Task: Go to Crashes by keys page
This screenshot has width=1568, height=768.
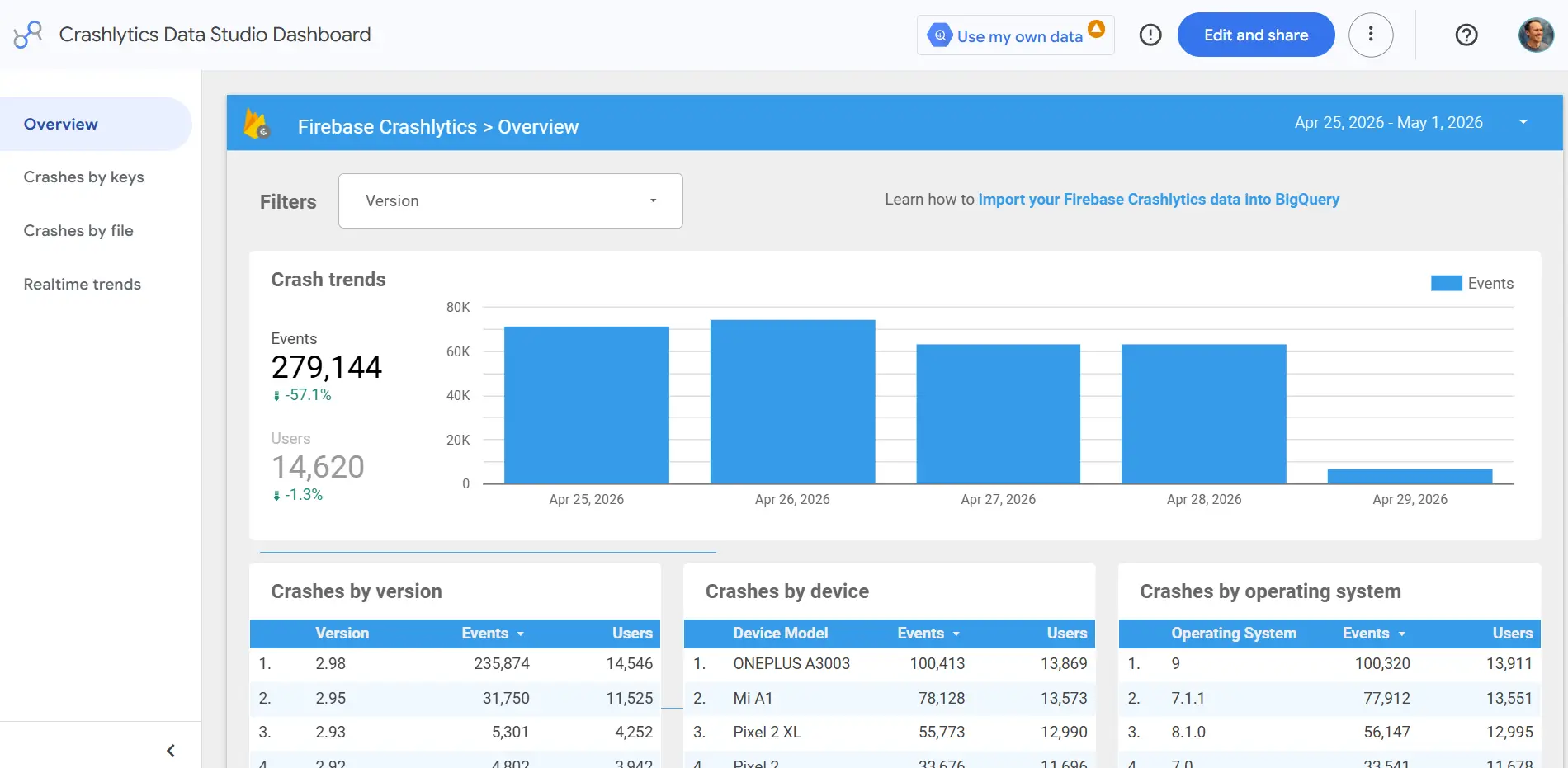Action: pyautogui.click(x=83, y=177)
